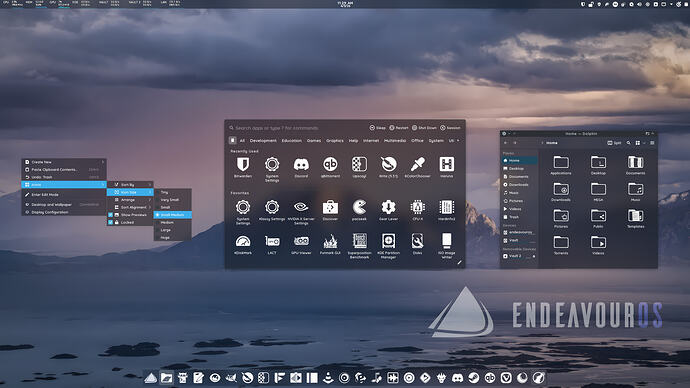690x388 pixels.
Task: Open Dolphin hamburger menu
Action: click(x=652, y=143)
